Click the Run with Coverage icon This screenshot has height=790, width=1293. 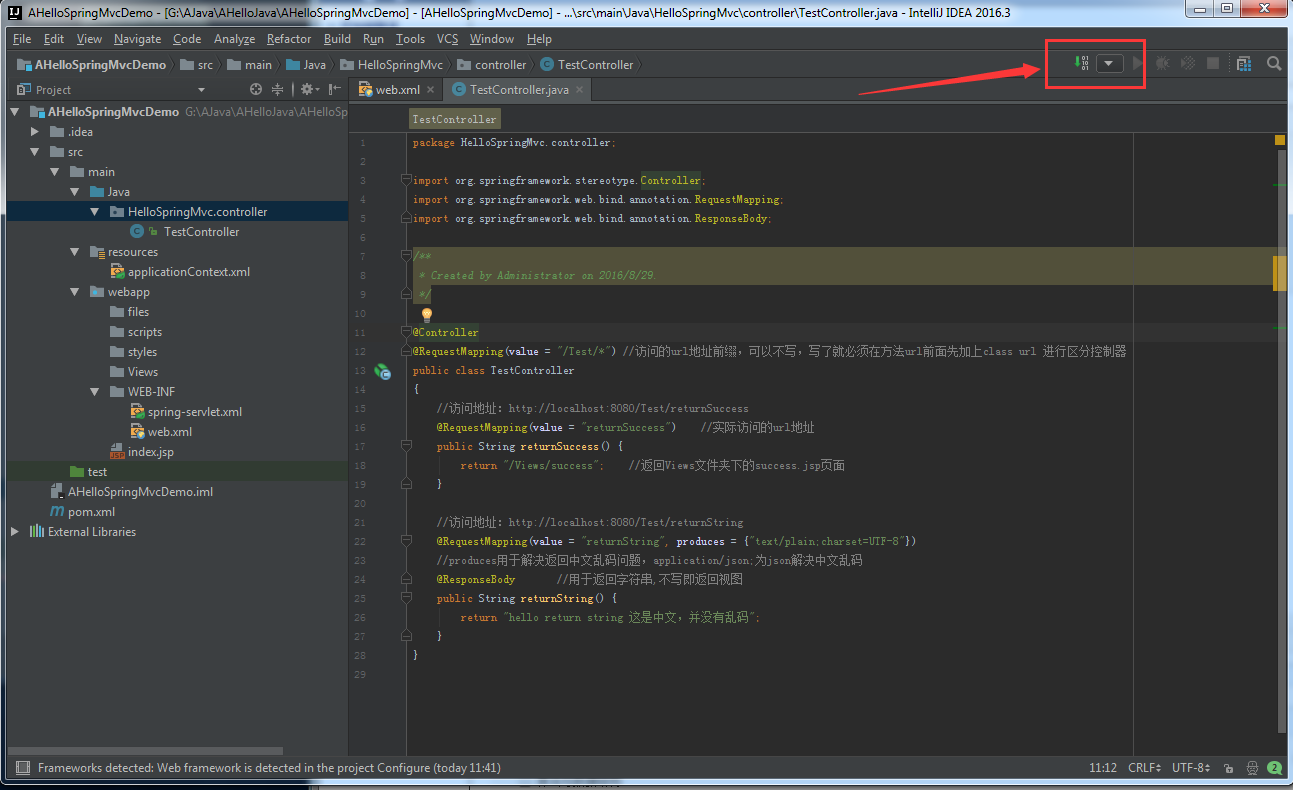1187,63
